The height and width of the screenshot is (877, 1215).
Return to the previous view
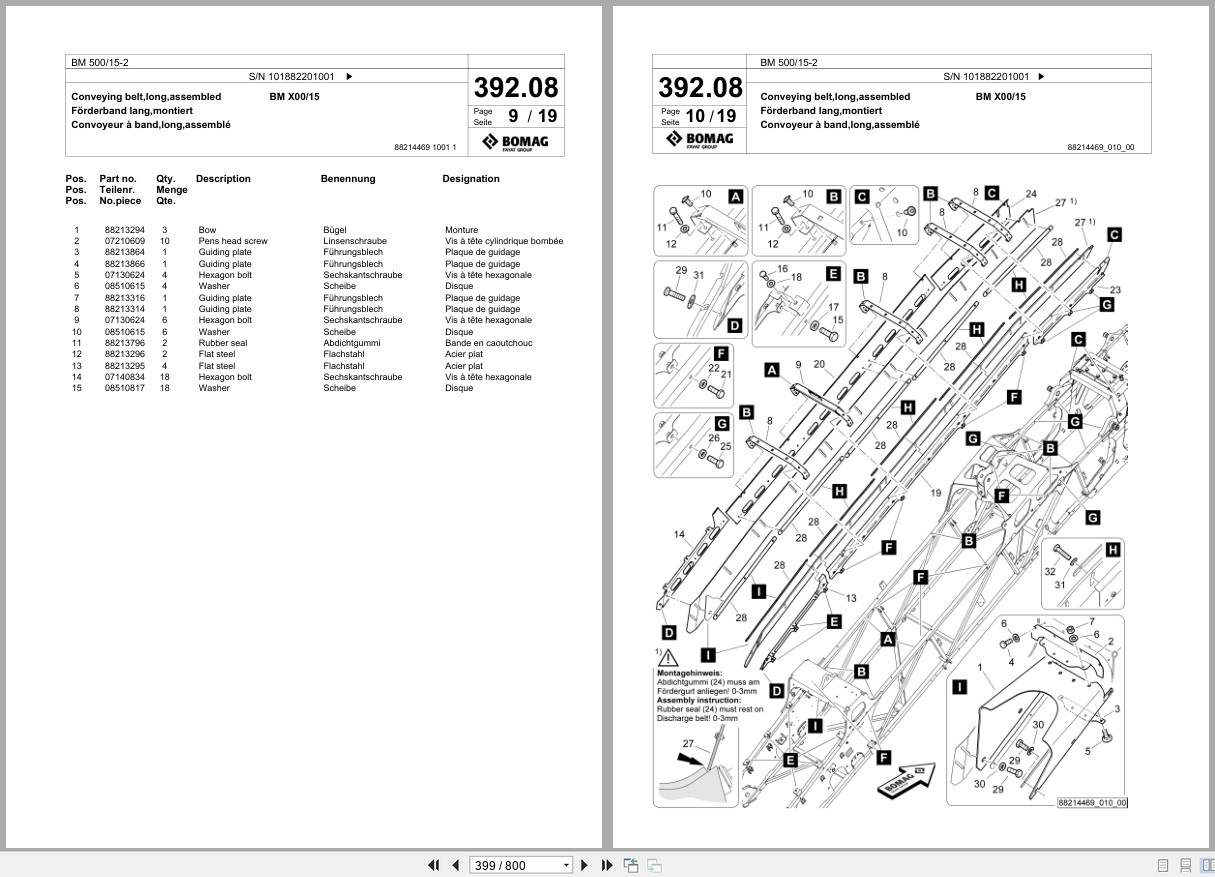pos(631,865)
